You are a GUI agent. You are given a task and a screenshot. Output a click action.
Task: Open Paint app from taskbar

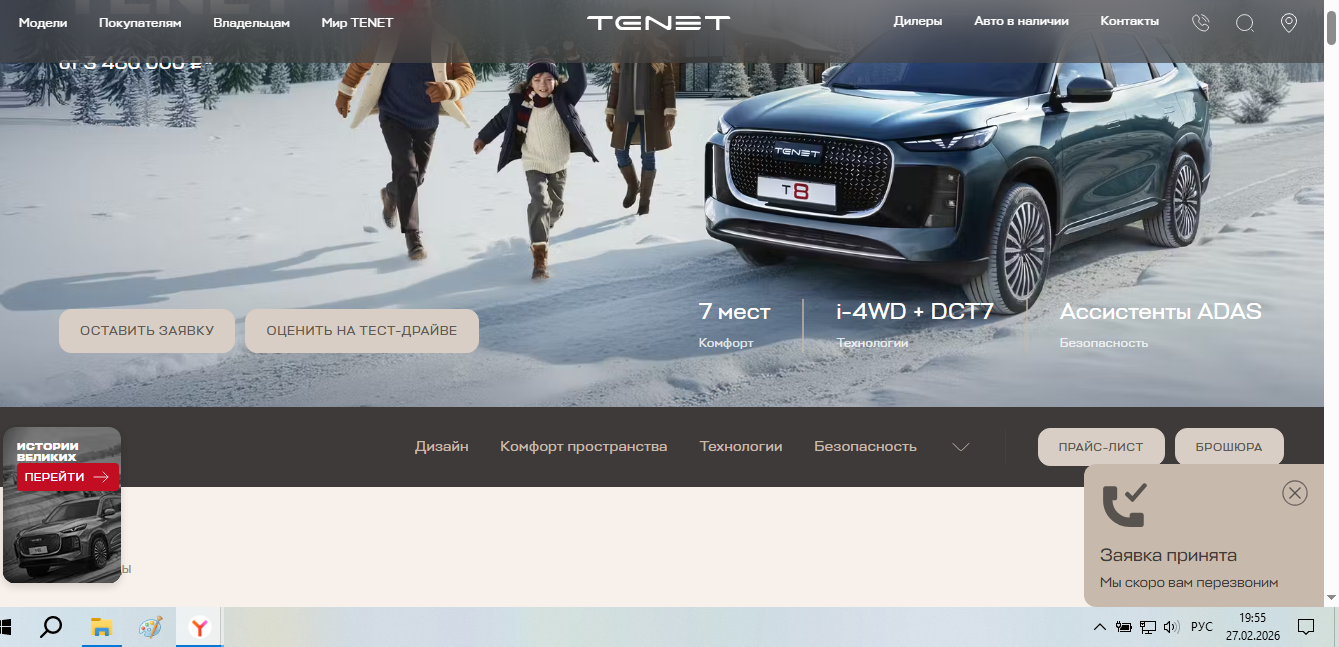click(150, 627)
